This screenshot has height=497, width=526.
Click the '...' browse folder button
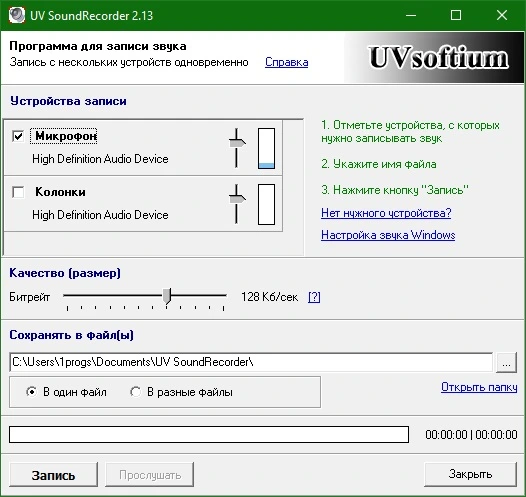pyautogui.click(x=506, y=362)
